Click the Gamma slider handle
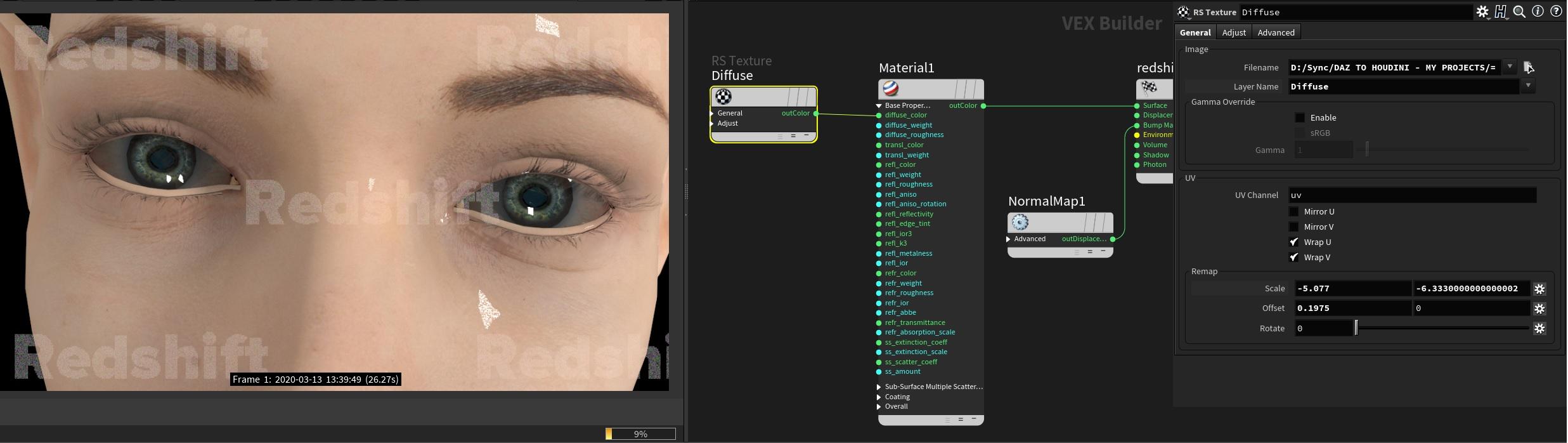 [1367, 150]
